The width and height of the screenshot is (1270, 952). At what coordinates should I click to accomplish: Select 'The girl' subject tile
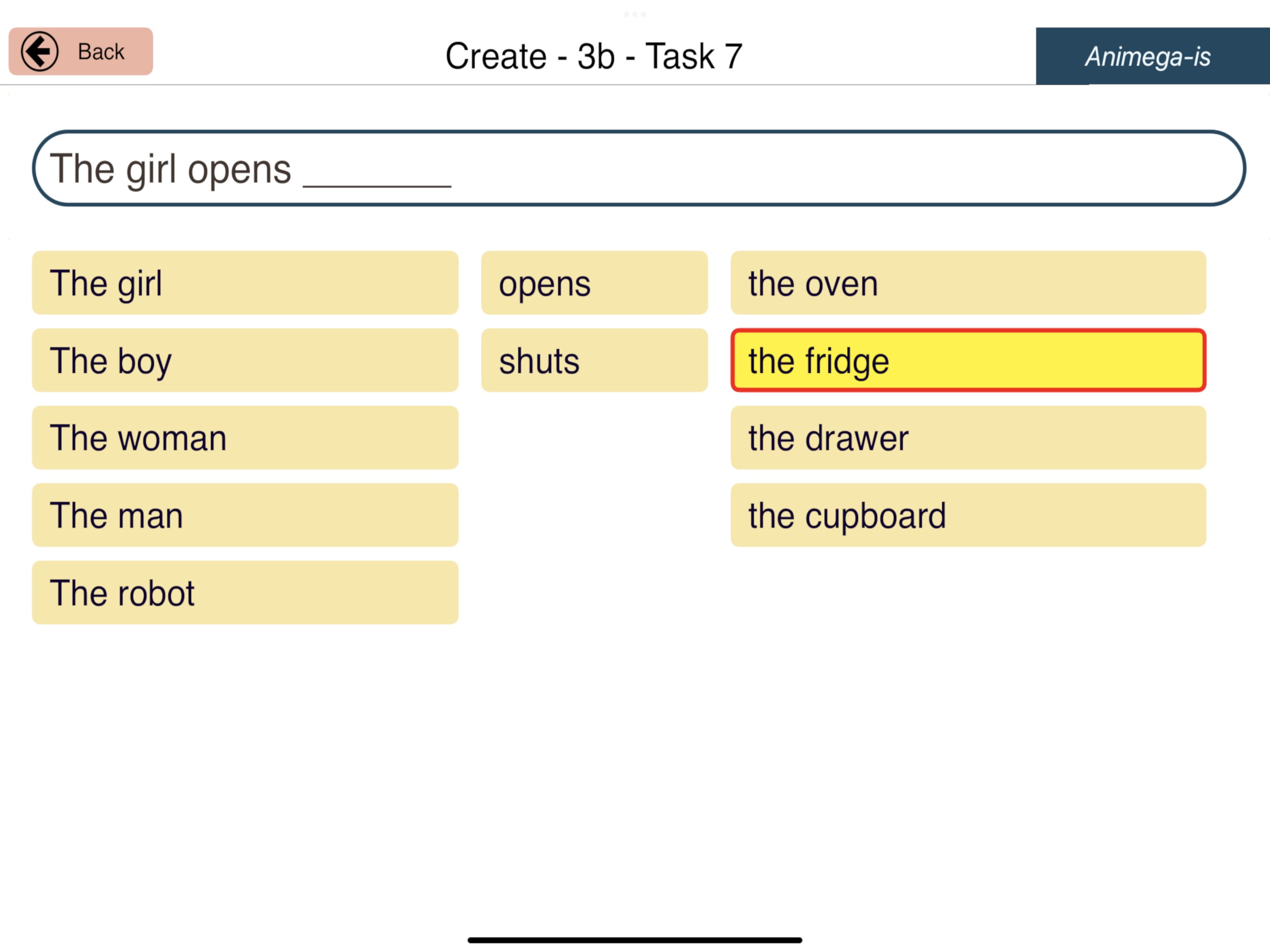[x=245, y=283]
